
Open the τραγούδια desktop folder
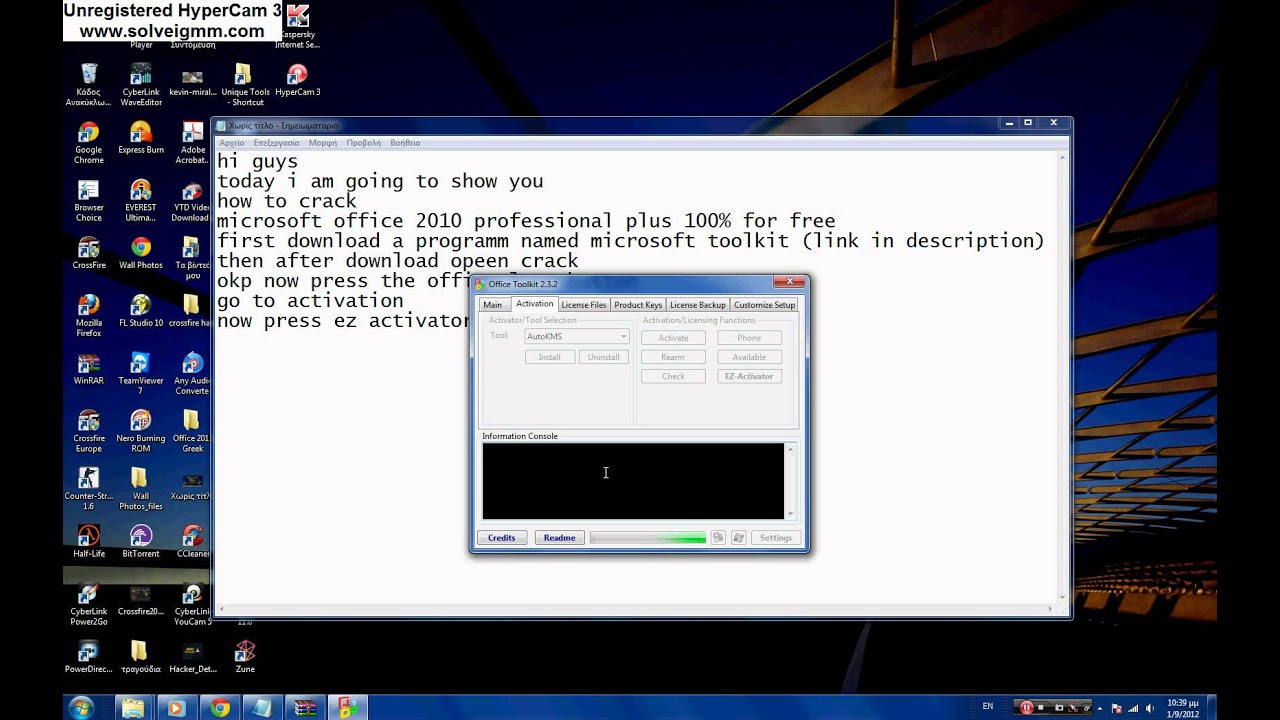click(139, 657)
